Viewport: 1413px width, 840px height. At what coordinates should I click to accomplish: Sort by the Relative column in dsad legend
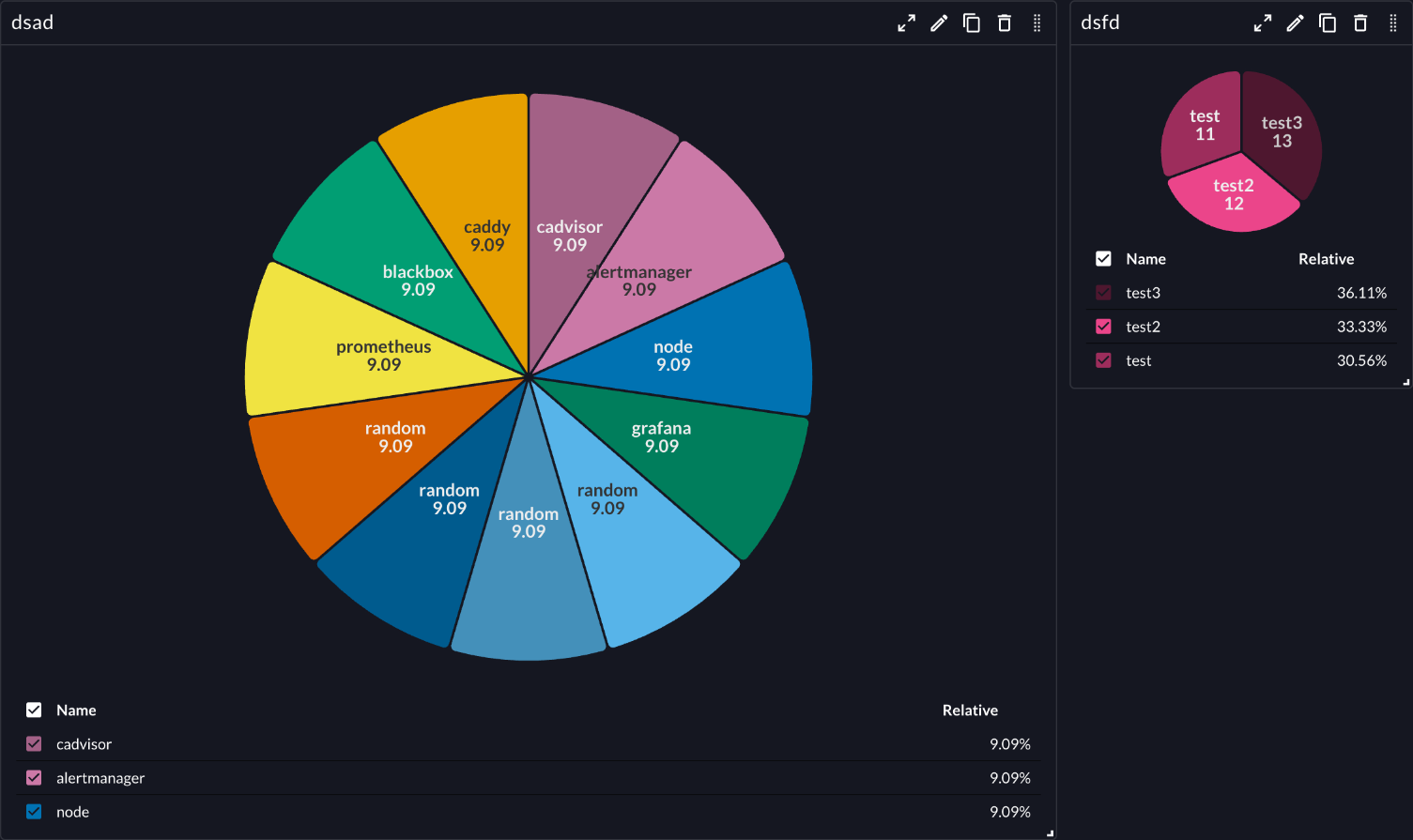[970, 710]
